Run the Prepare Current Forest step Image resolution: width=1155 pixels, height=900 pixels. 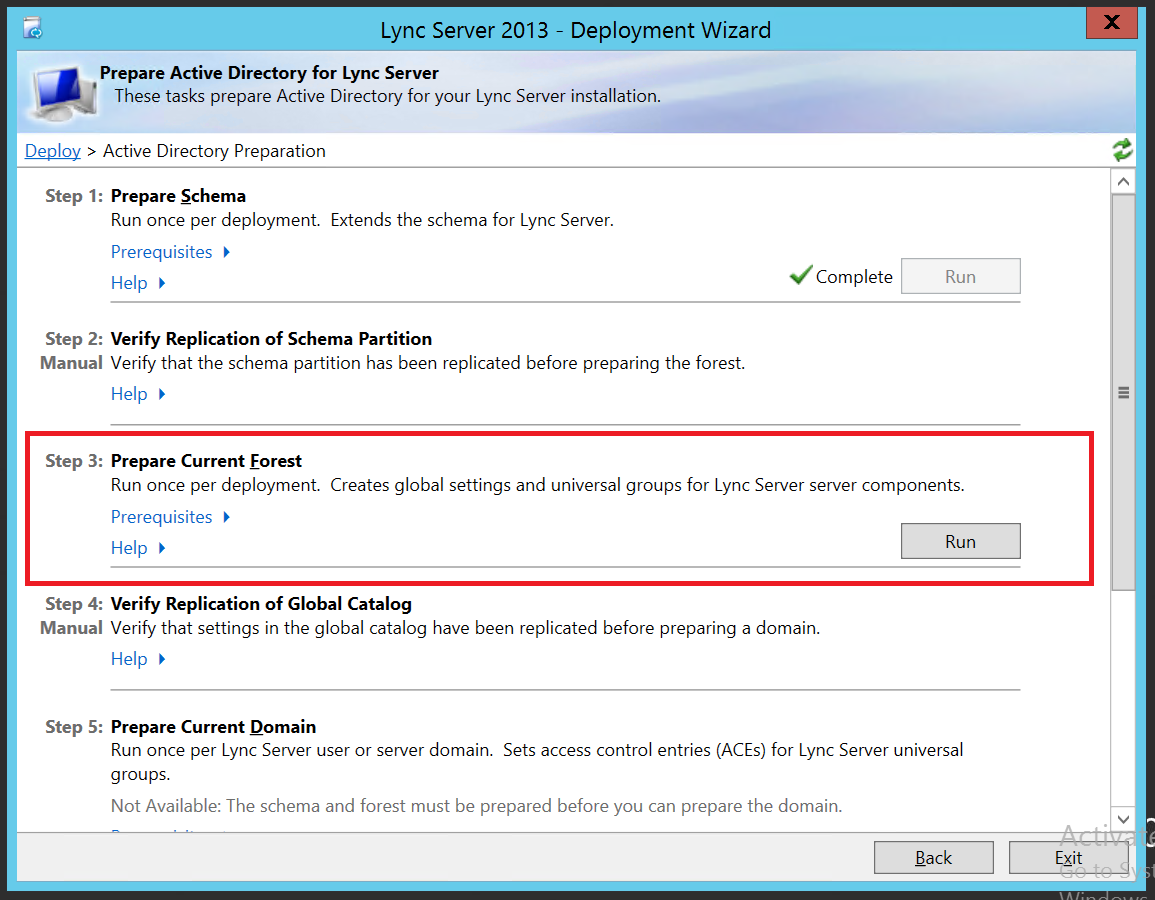[961, 541]
